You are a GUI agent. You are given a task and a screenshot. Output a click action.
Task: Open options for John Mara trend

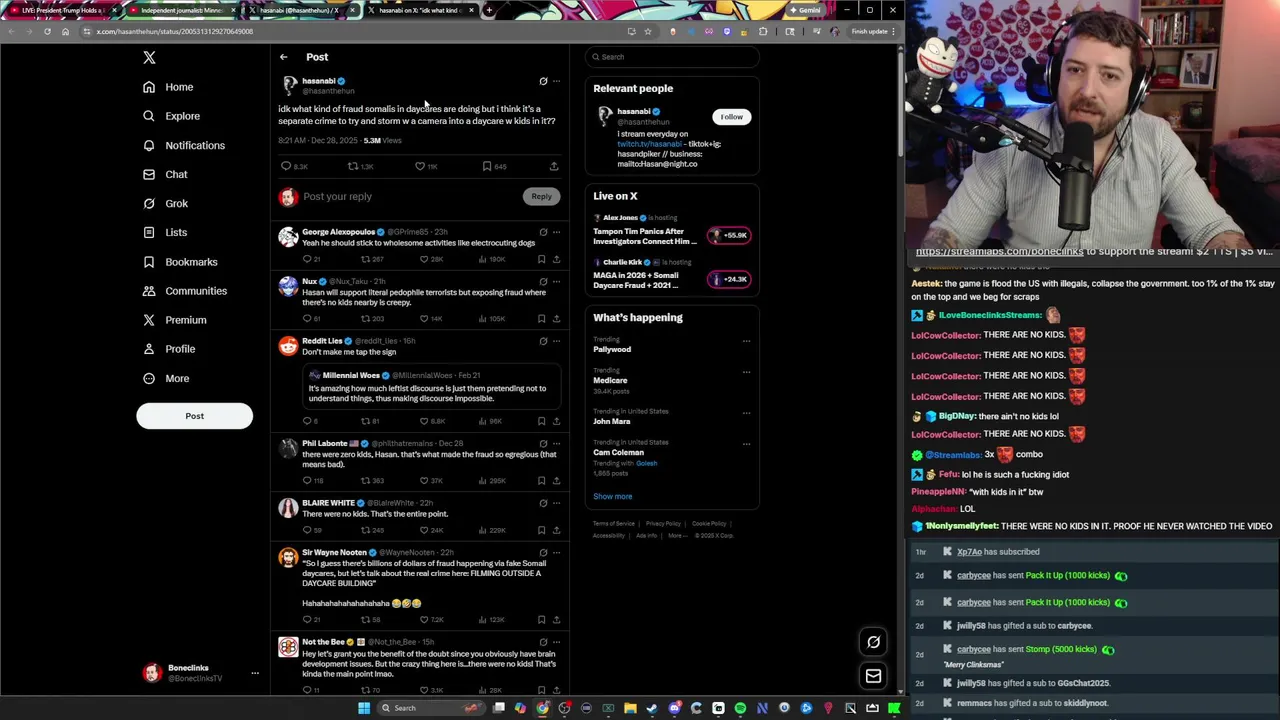(746, 413)
